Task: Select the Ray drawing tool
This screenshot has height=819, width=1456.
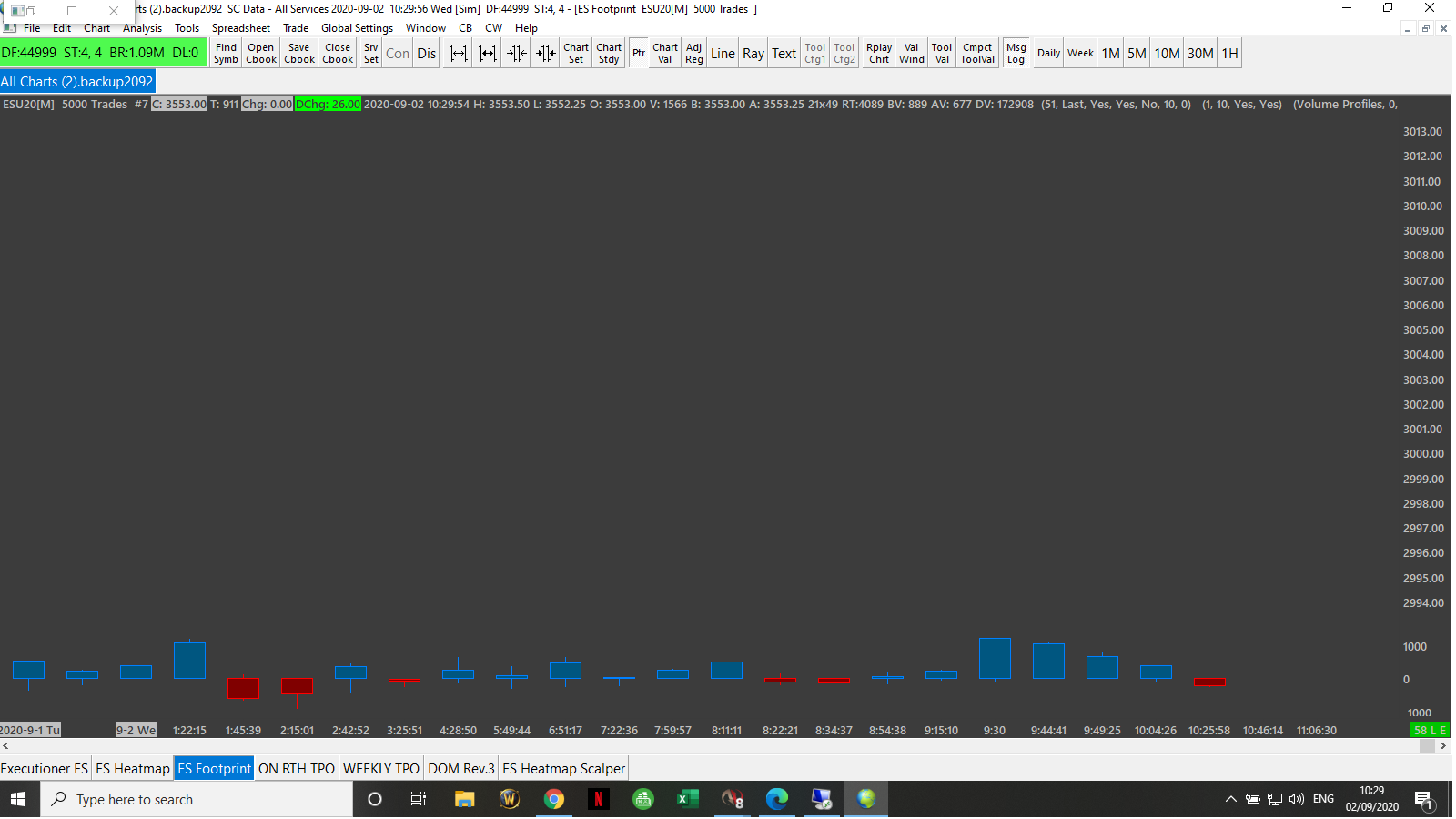Action: click(753, 54)
